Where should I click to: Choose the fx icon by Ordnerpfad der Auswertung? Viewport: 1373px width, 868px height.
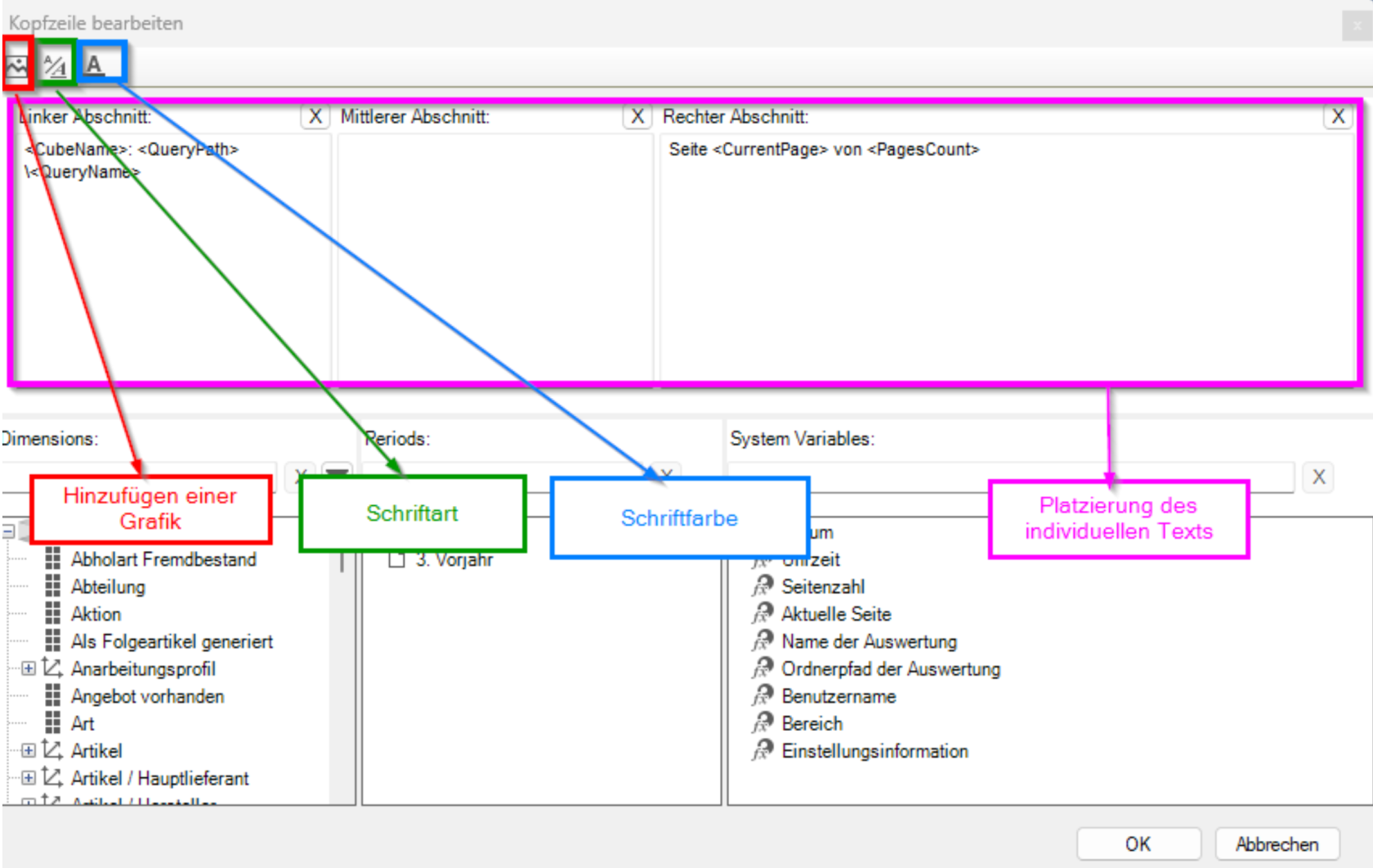pyautogui.click(x=763, y=669)
